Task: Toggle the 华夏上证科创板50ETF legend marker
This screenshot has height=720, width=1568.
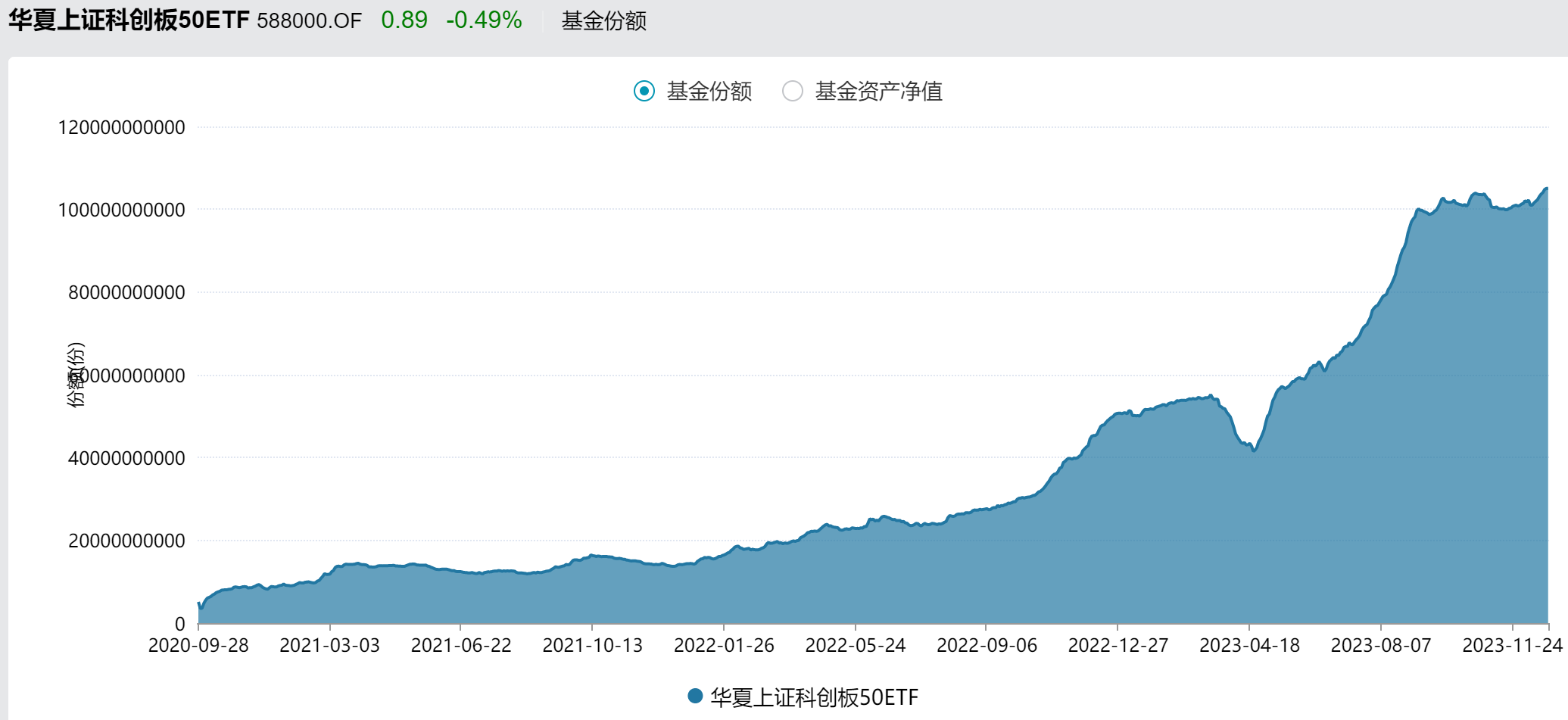Action: click(695, 696)
